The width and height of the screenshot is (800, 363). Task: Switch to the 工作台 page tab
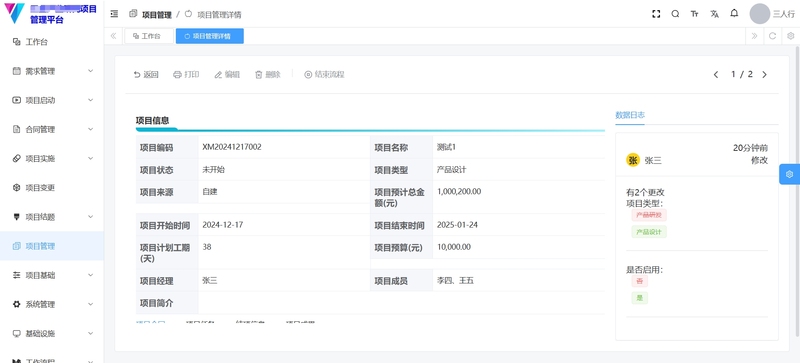pyautogui.click(x=149, y=36)
